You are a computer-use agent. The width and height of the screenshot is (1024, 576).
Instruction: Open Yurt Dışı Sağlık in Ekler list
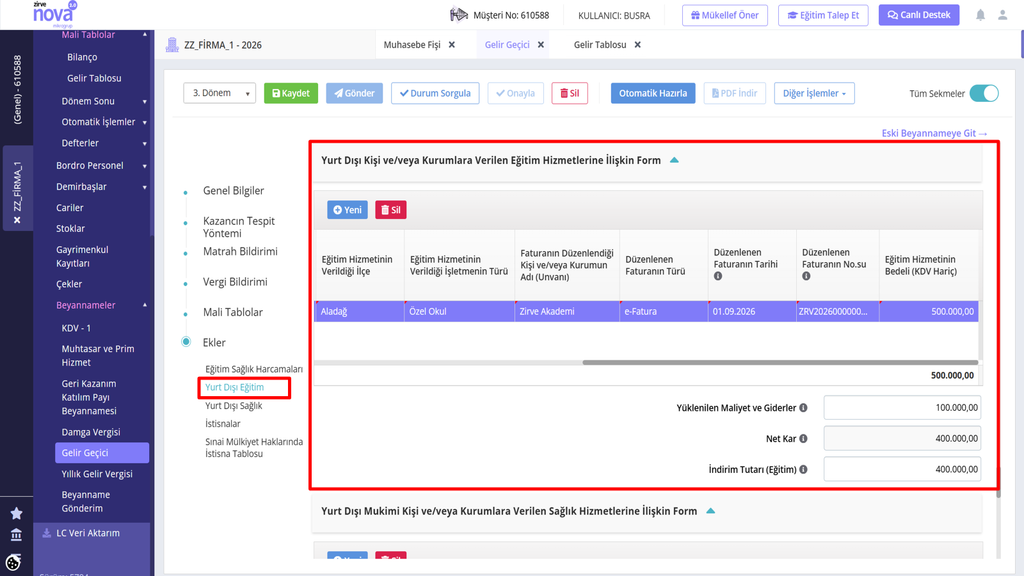coord(234,406)
